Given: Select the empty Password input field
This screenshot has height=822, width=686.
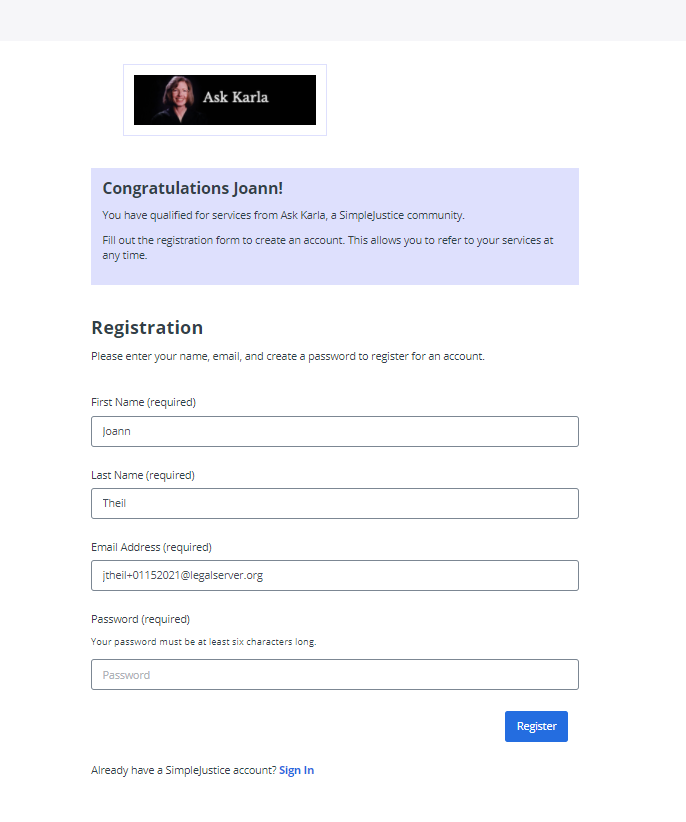Looking at the screenshot, I should pos(335,675).
